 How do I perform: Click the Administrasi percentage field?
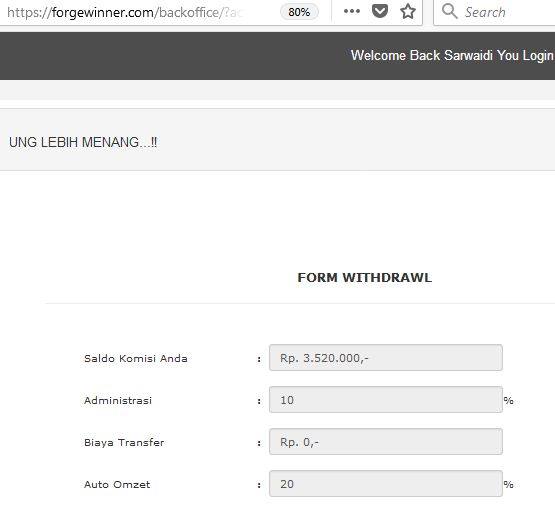(x=385, y=400)
